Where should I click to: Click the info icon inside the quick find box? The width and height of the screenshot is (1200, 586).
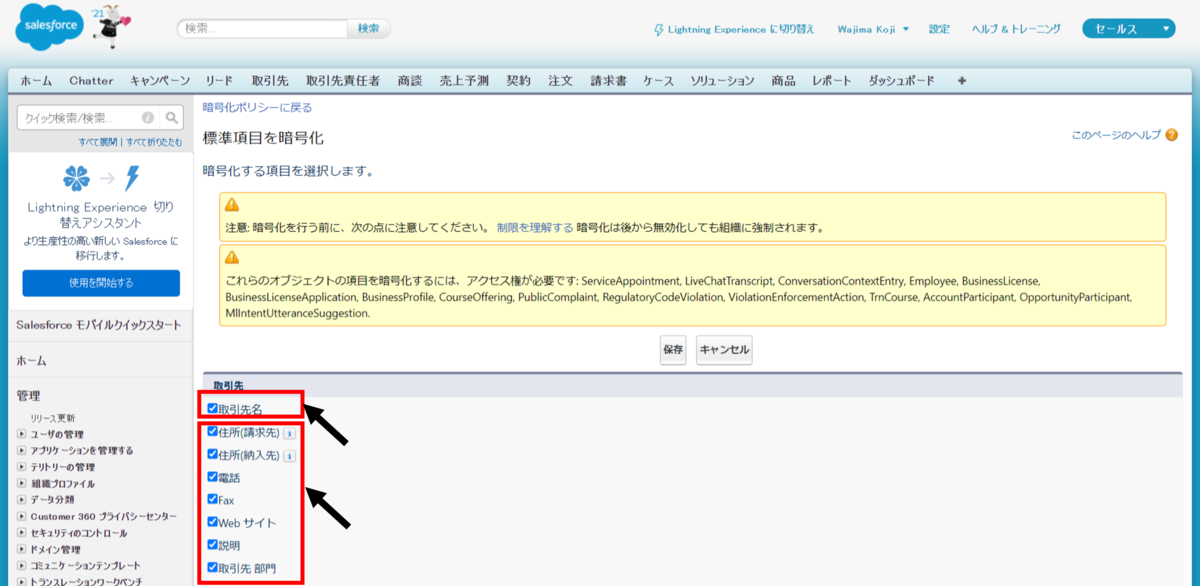tap(146, 117)
